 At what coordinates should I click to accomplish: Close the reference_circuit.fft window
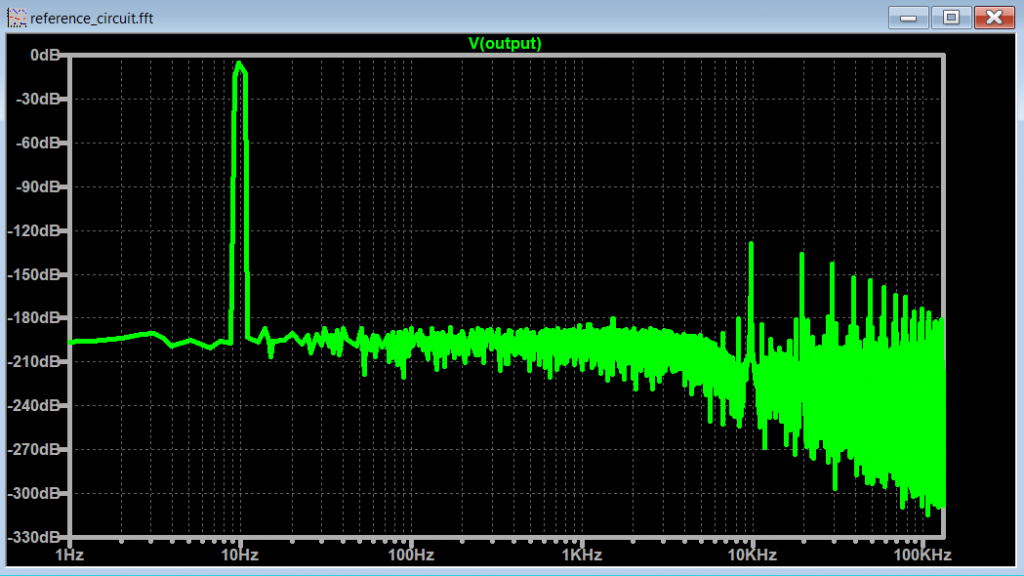coord(993,17)
